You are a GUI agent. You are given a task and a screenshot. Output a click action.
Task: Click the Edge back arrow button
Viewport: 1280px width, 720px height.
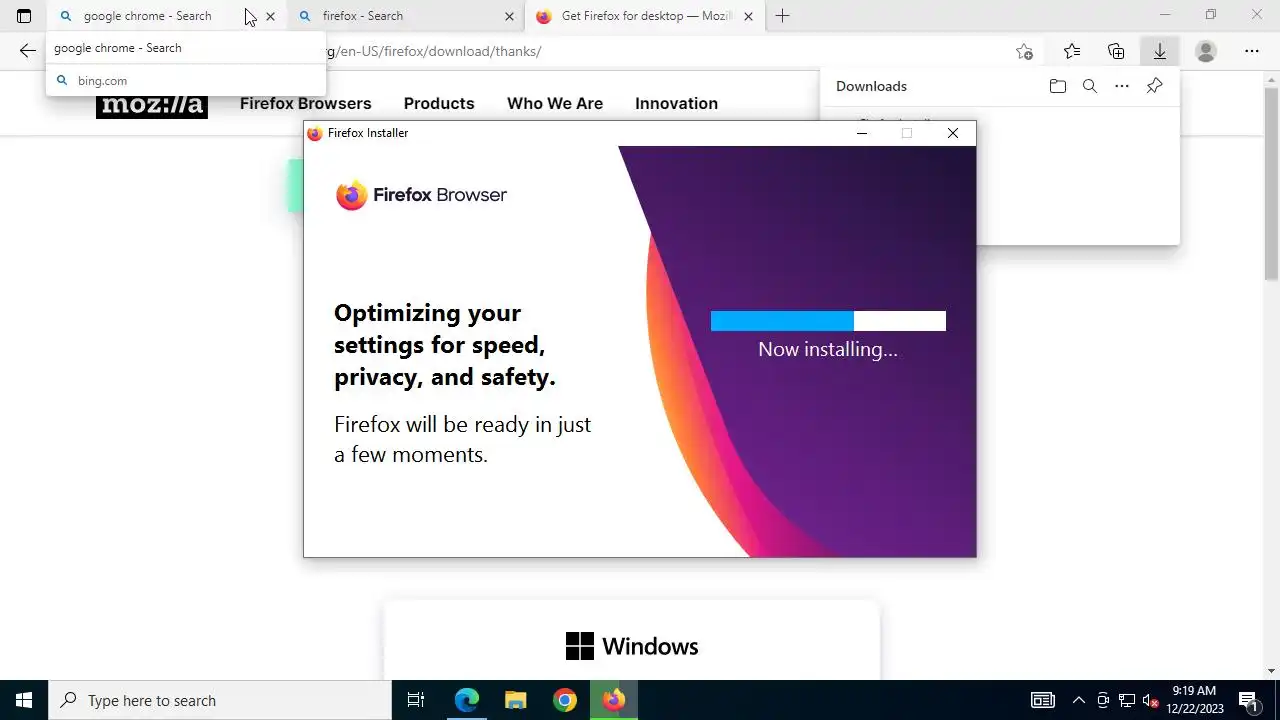click(x=27, y=51)
